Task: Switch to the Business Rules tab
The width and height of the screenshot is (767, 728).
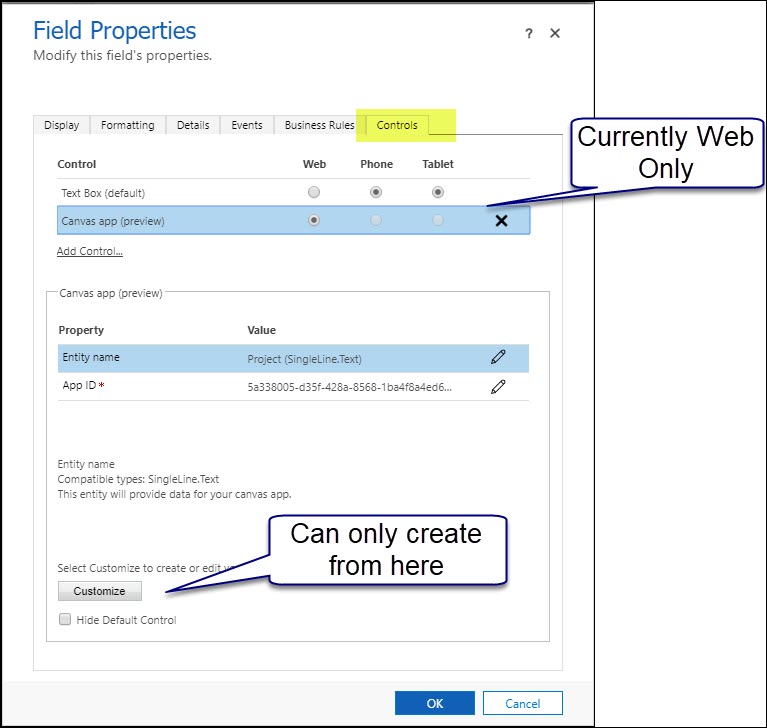Action: coord(319,125)
